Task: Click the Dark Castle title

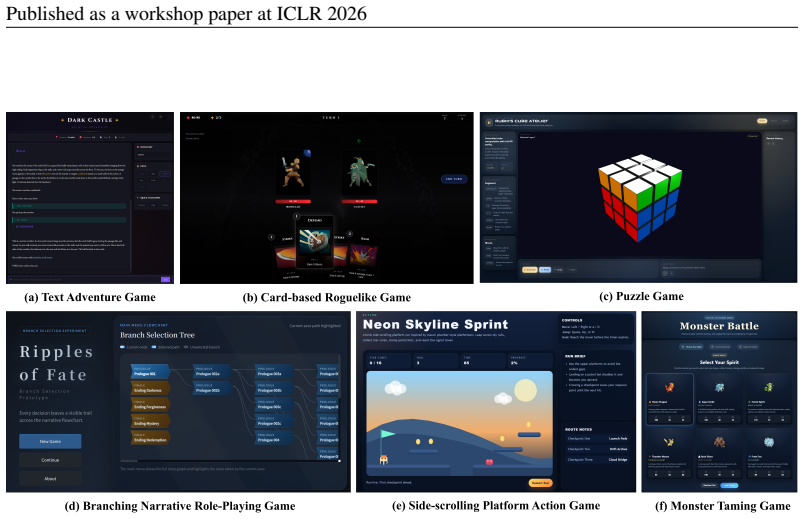Action: pos(90,120)
